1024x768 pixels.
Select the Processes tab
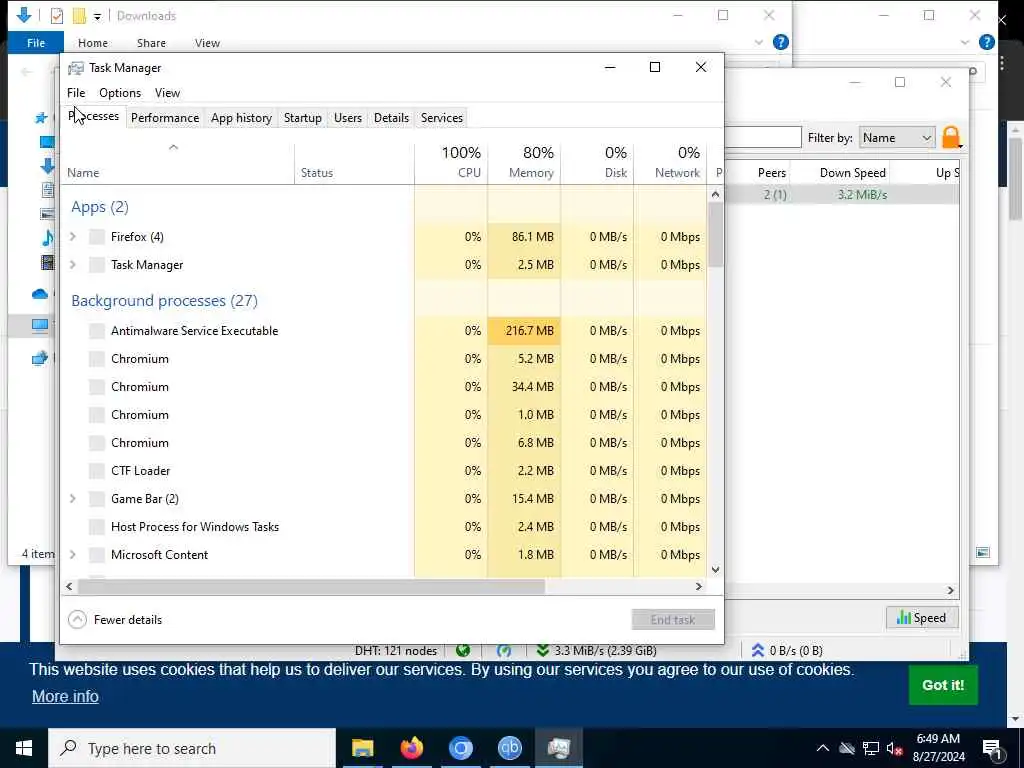(93, 117)
